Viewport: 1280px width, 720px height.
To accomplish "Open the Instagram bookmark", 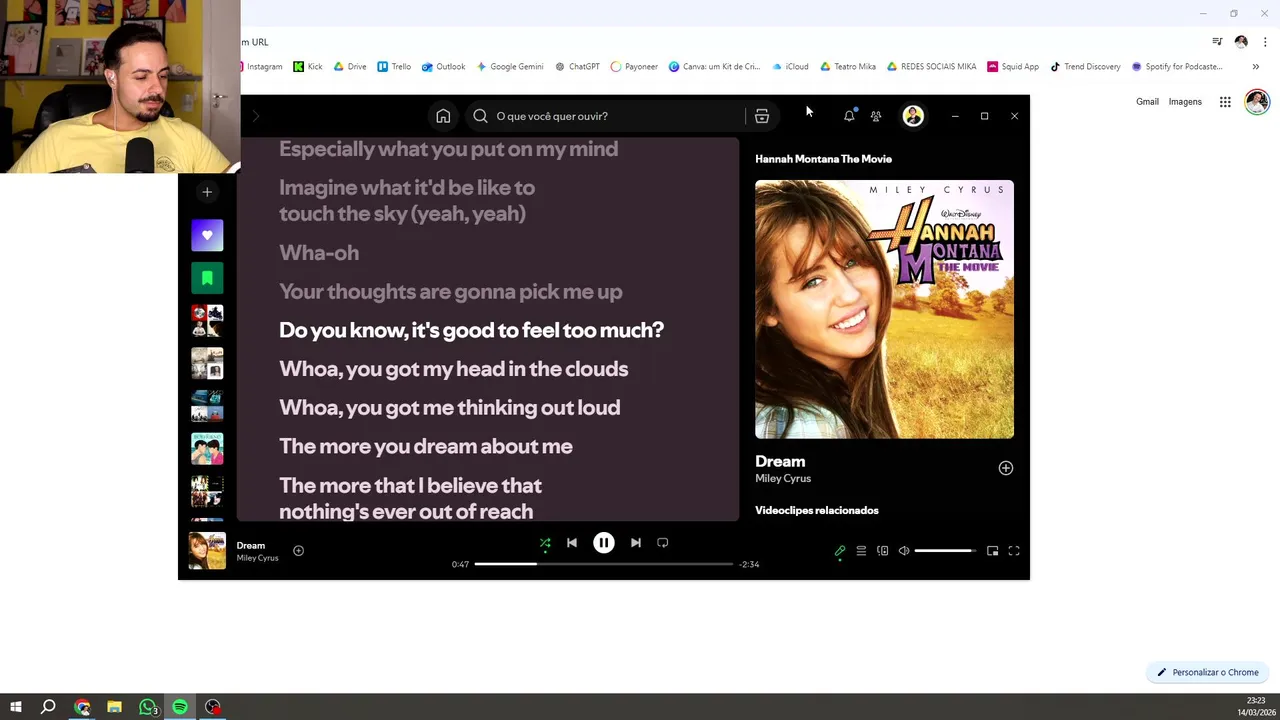I will [x=262, y=67].
